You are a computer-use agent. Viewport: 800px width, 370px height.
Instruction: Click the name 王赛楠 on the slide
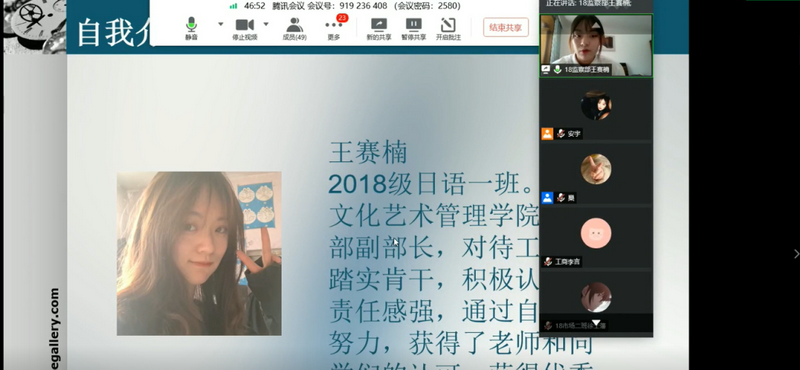[x=367, y=153]
